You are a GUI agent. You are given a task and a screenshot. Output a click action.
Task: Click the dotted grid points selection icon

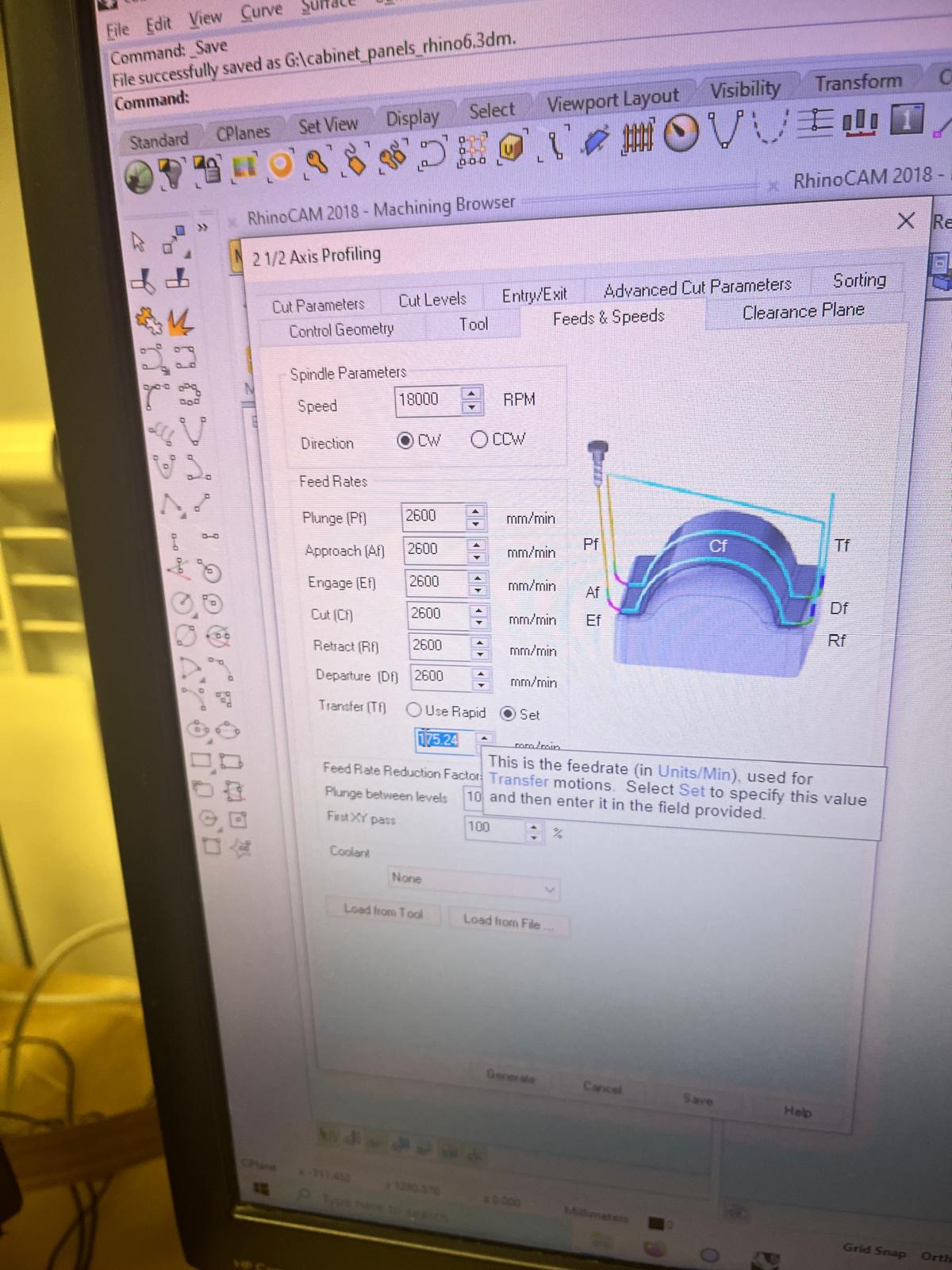[473, 150]
